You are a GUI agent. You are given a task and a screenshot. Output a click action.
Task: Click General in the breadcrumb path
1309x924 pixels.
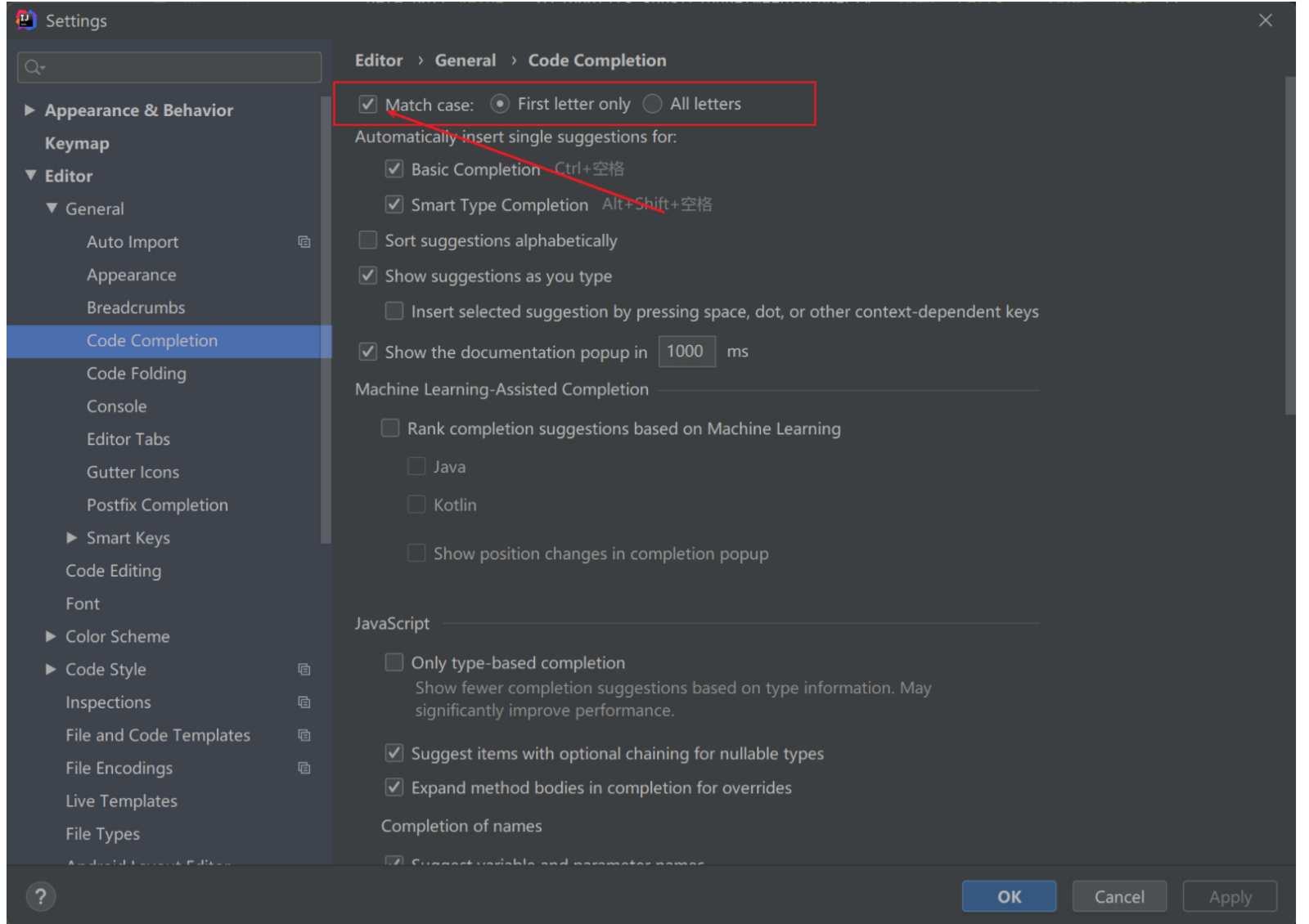click(466, 61)
